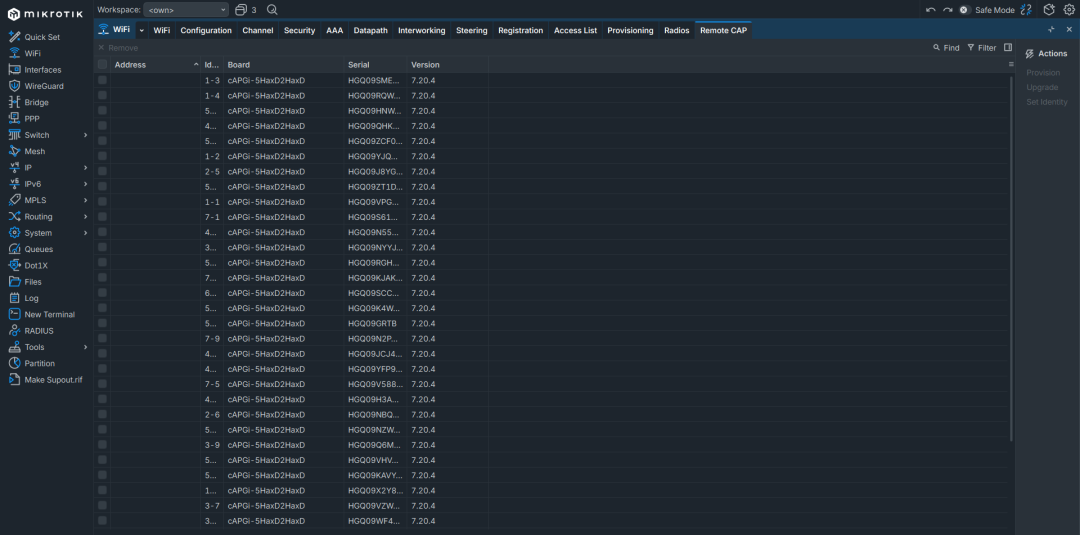Select the checkbox for serial HGQ09HNW...
The height and width of the screenshot is (535, 1080).
(x=102, y=110)
